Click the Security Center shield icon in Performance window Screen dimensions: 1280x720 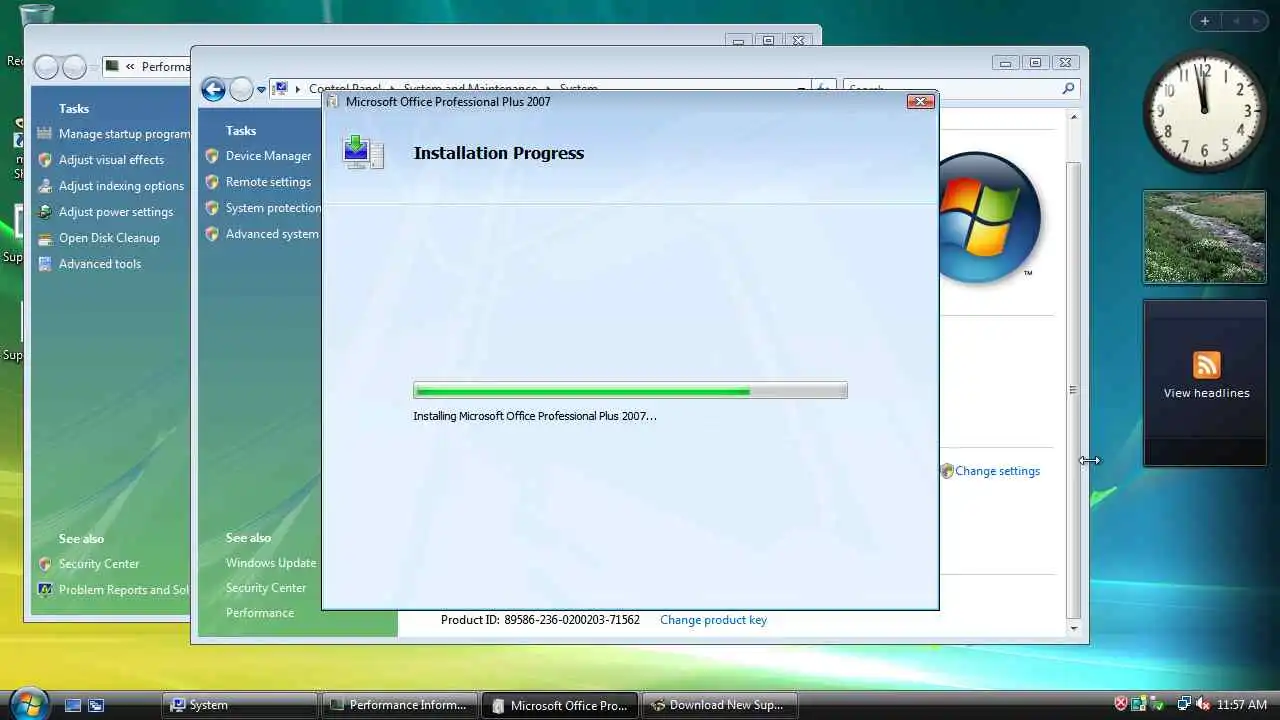coord(44,564)
